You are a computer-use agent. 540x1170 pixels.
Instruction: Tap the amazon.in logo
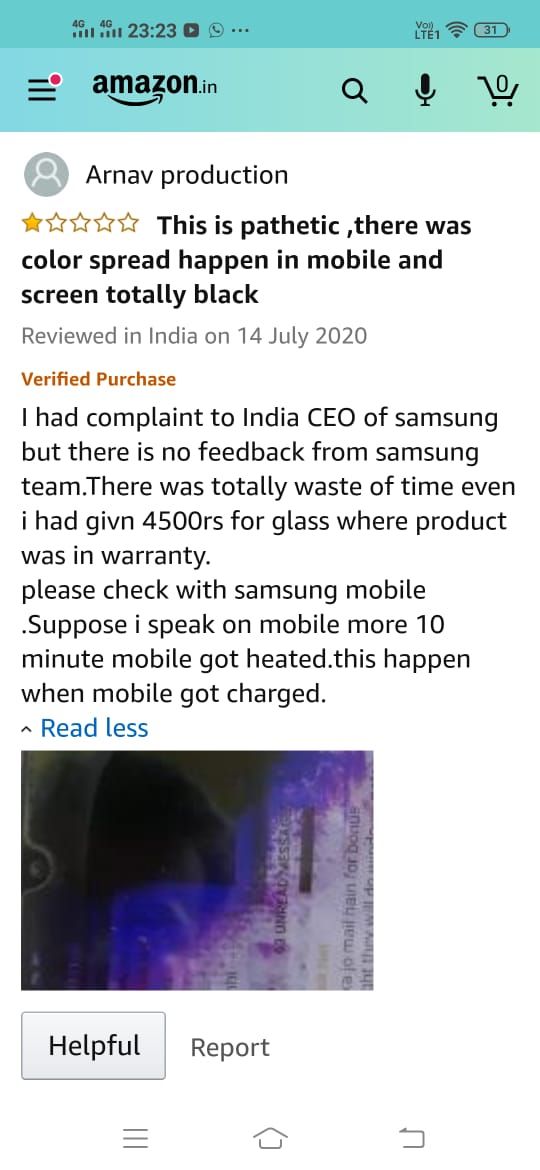(154, 88)
